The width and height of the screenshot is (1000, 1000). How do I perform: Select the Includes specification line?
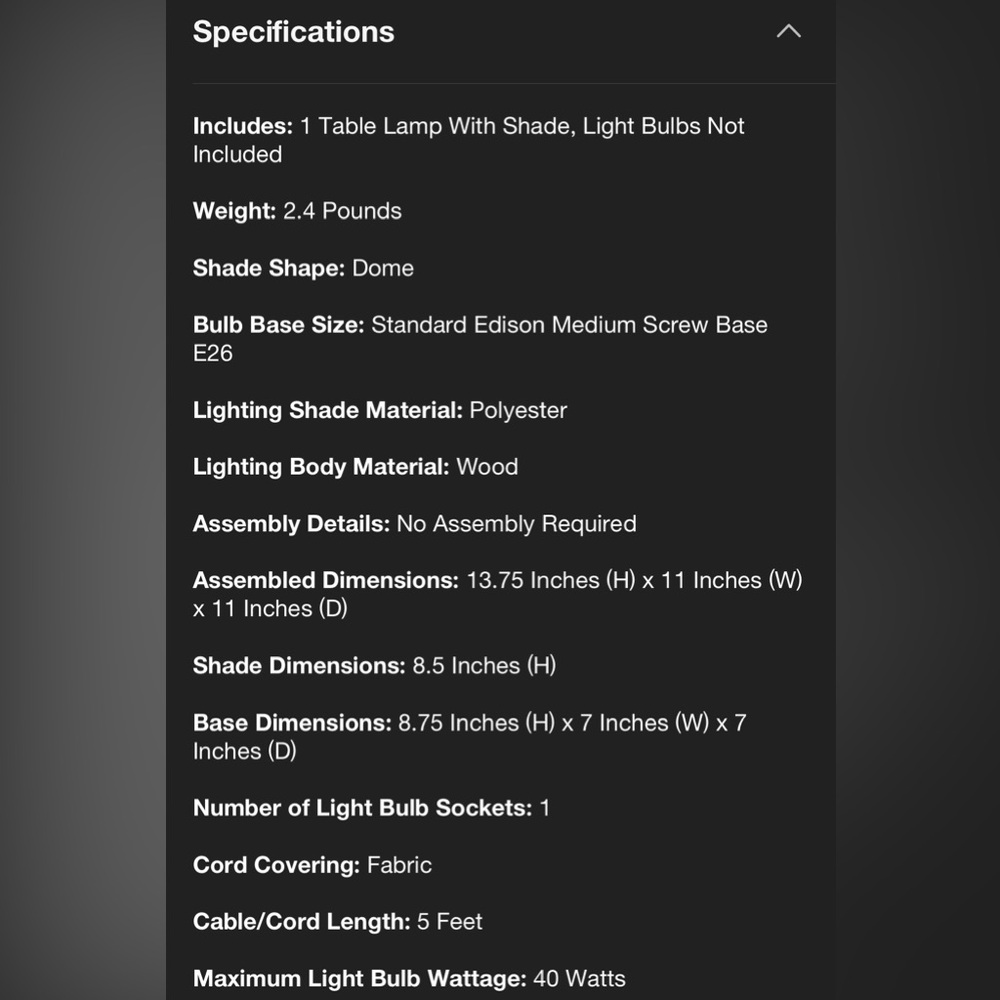(469, 140)
